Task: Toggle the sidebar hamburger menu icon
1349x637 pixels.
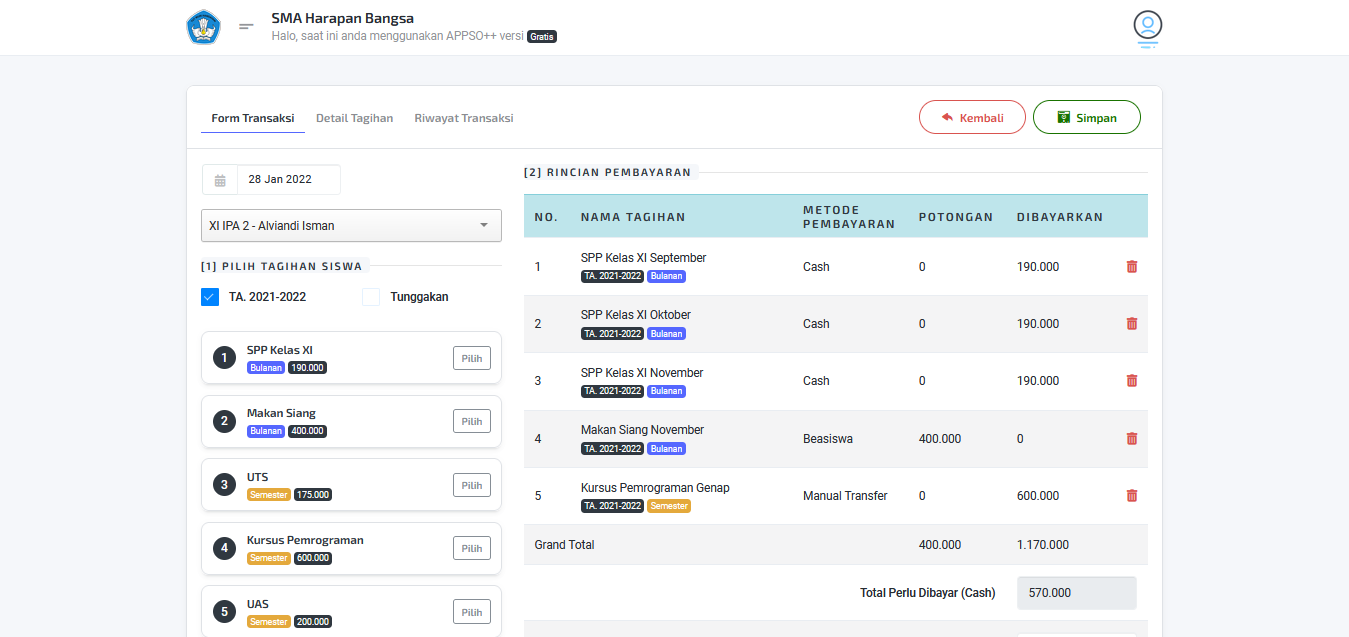Action: tap(246, 27)
